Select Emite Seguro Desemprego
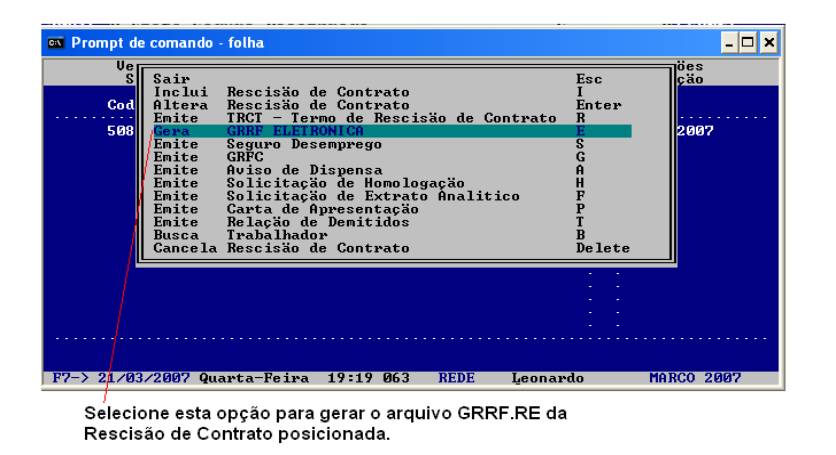 point(392,144)
